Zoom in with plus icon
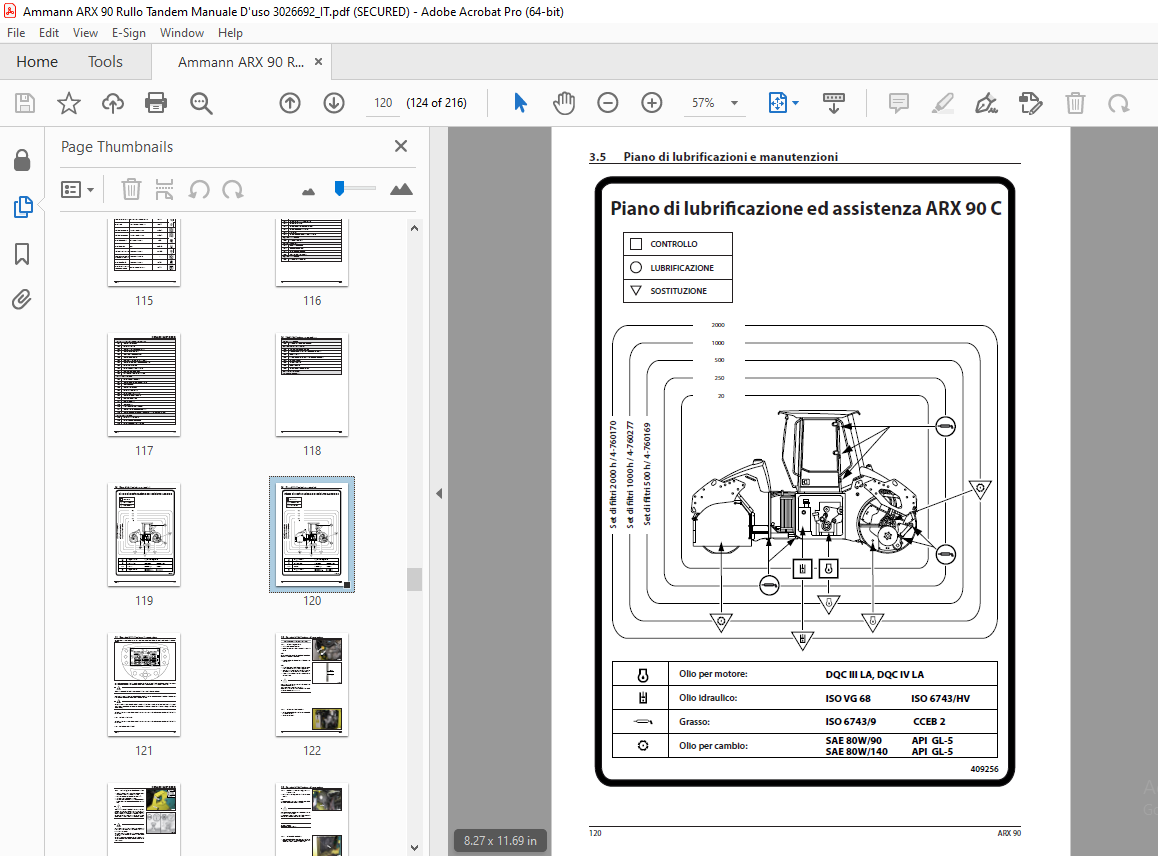The image size is (1158, 856). (x=651, y=103)
